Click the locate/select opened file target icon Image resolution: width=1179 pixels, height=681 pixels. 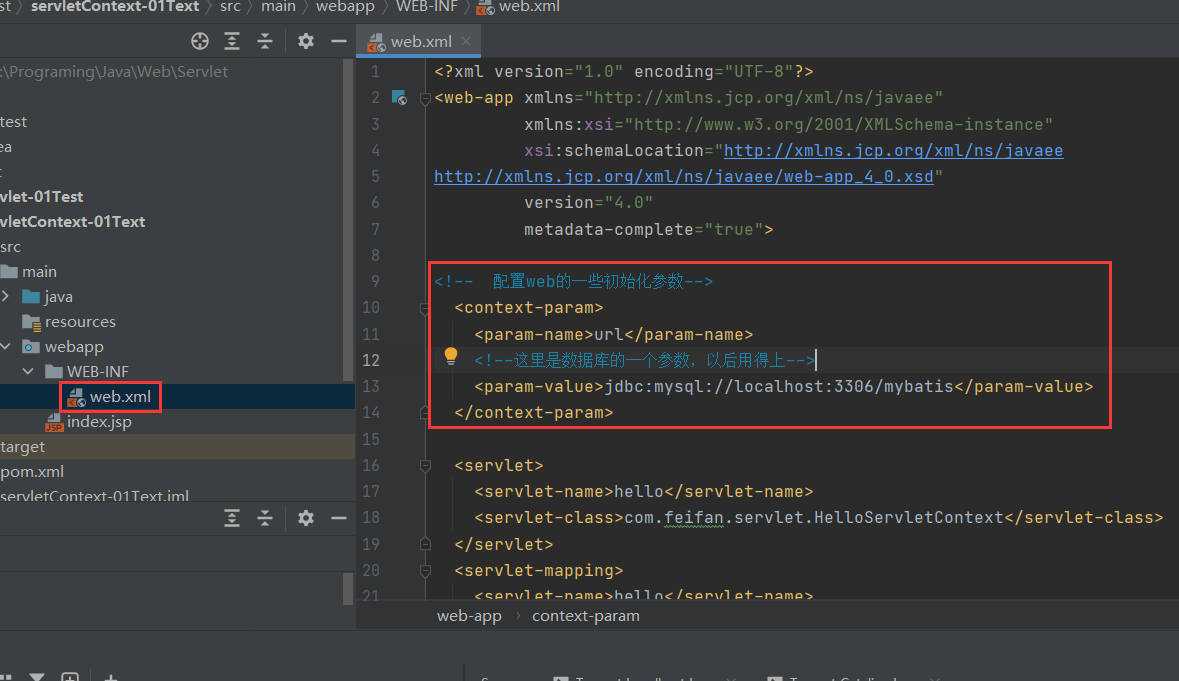coord(200,41)
